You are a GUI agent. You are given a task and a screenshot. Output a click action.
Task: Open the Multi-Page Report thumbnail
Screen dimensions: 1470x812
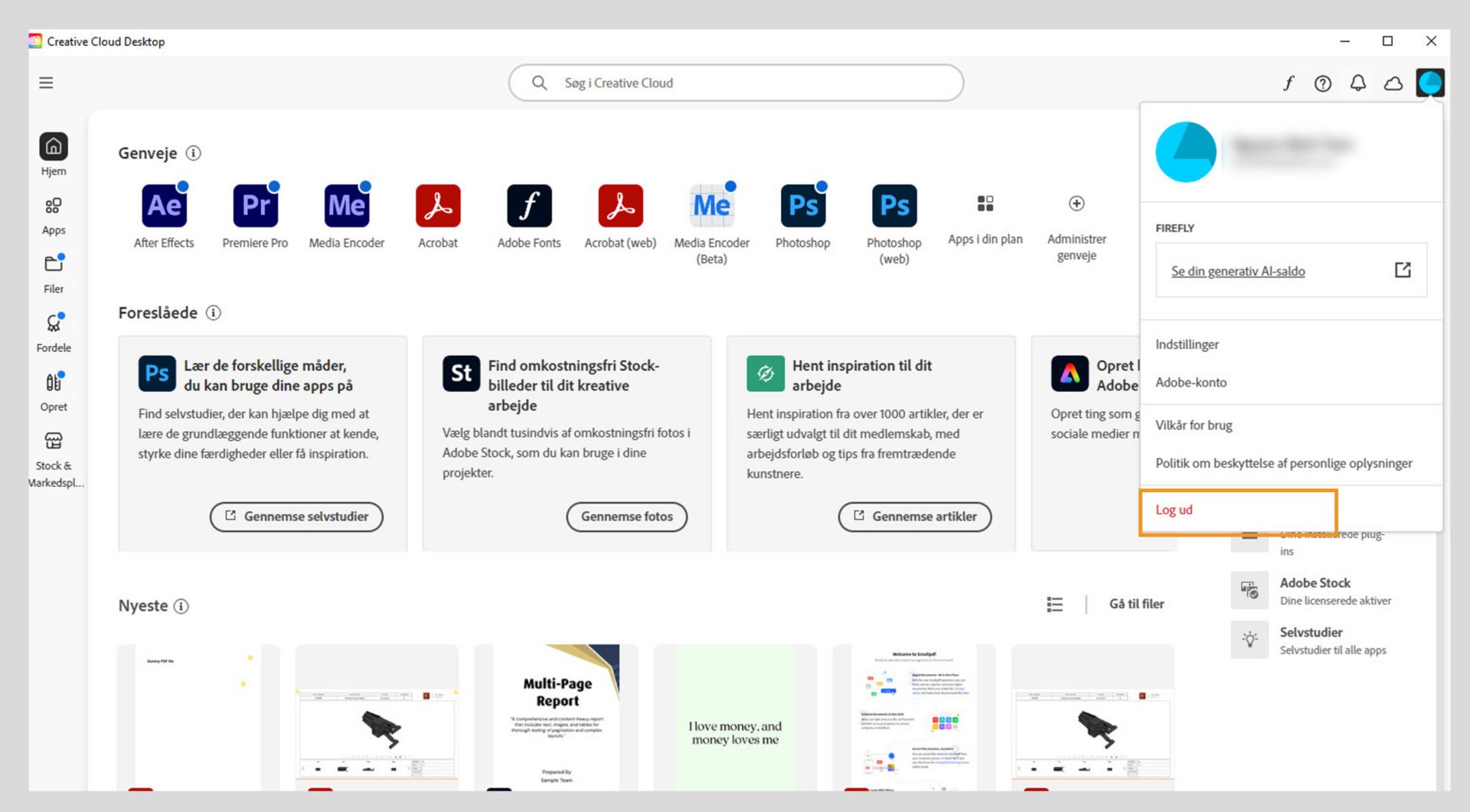point(557,717)
